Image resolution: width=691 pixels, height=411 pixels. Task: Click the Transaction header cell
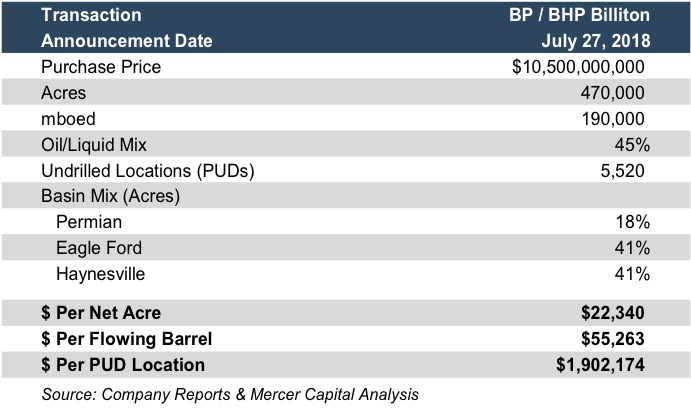91,16
